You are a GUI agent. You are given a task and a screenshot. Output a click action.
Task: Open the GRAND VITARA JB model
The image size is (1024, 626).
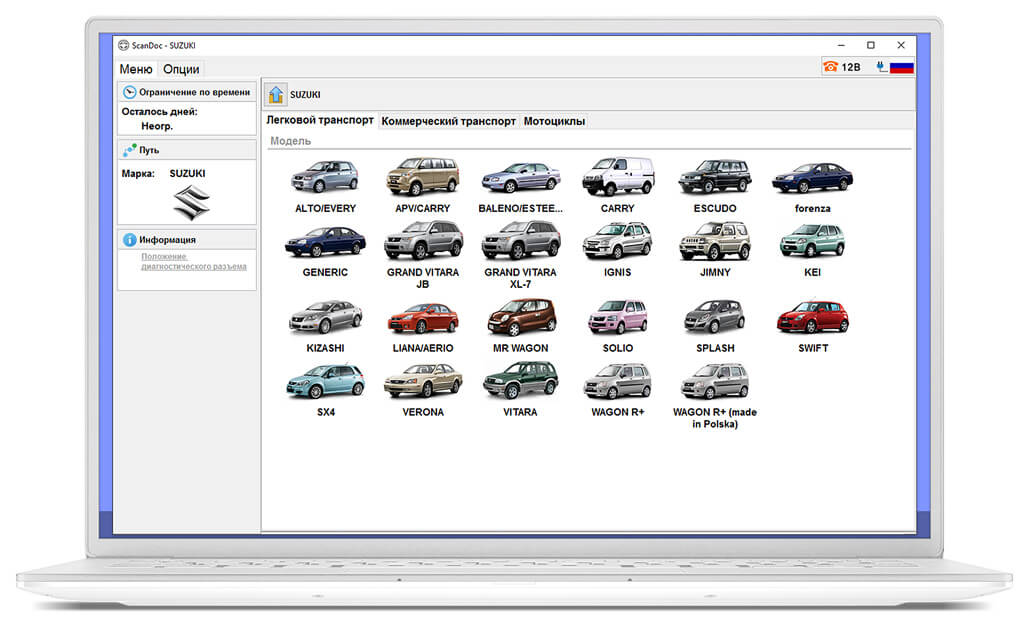coord(423,255)
